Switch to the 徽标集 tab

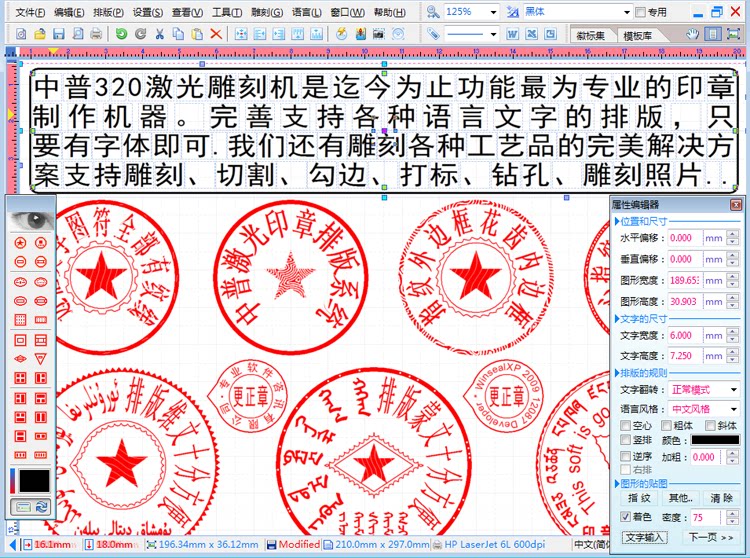click(x=590, y=35)
